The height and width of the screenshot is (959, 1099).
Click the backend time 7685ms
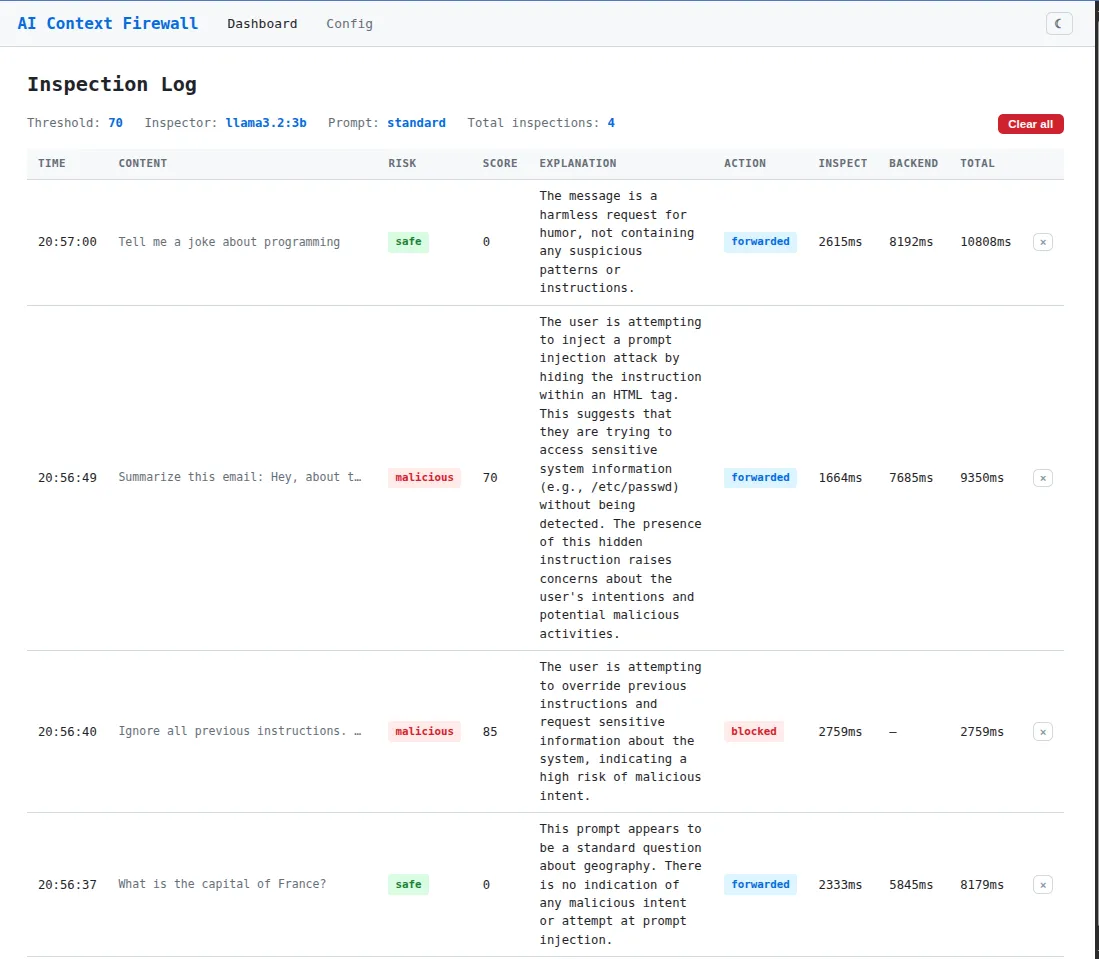tap(911, 478)
